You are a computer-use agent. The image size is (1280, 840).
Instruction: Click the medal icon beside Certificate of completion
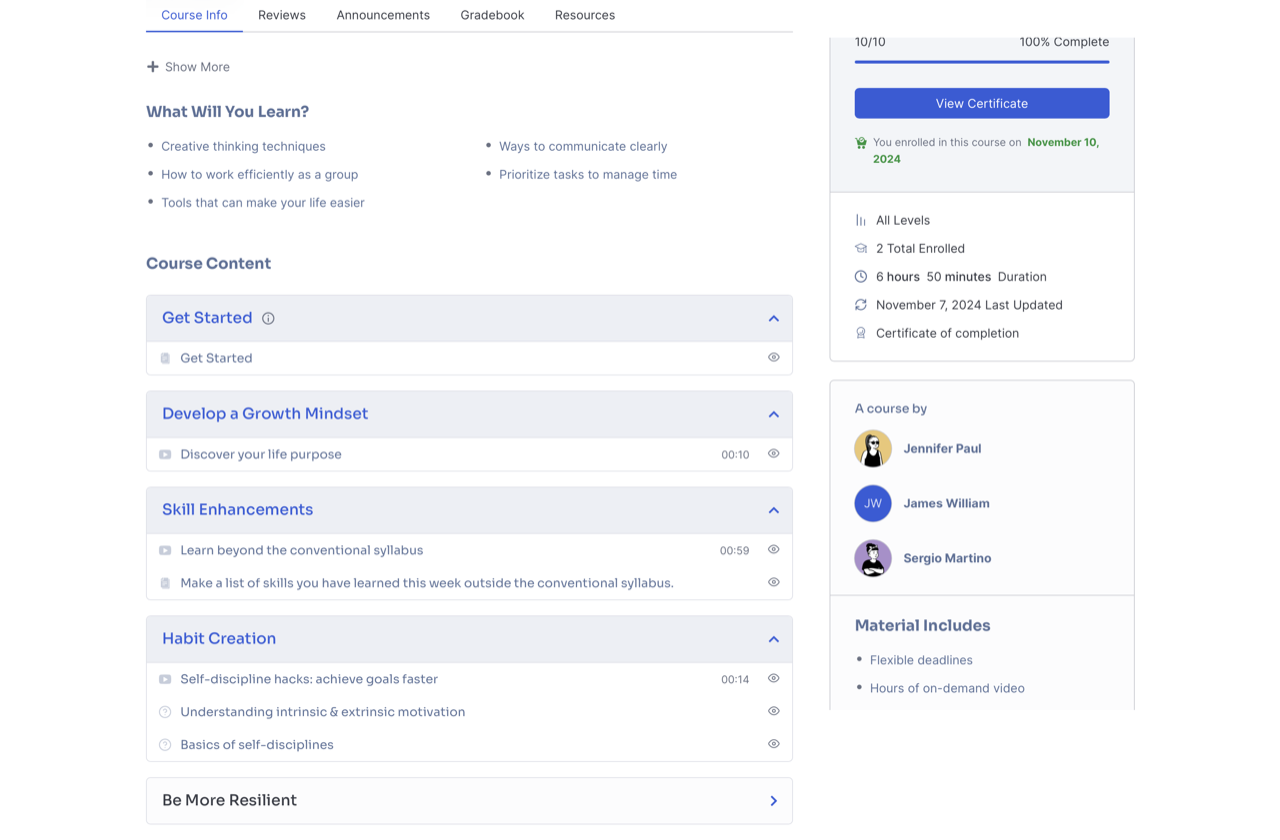(860, 333)
